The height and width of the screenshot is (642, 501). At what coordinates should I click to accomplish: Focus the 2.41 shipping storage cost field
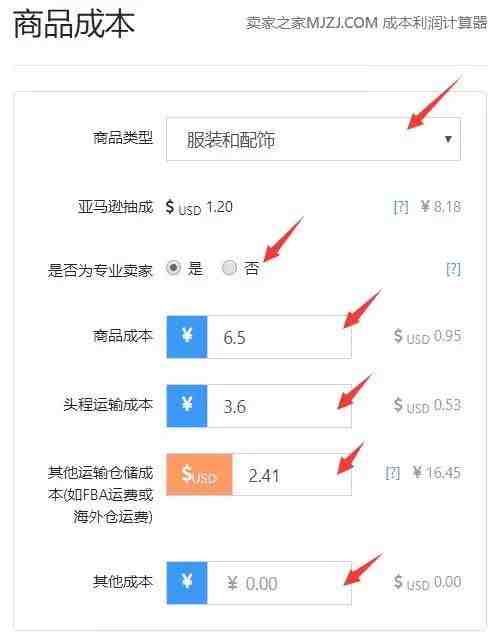click(291, 474)
